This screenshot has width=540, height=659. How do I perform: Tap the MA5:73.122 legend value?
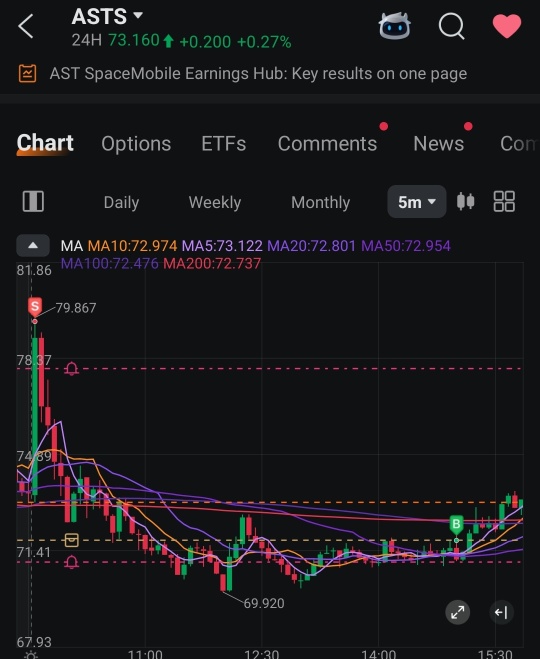[222, 246]
